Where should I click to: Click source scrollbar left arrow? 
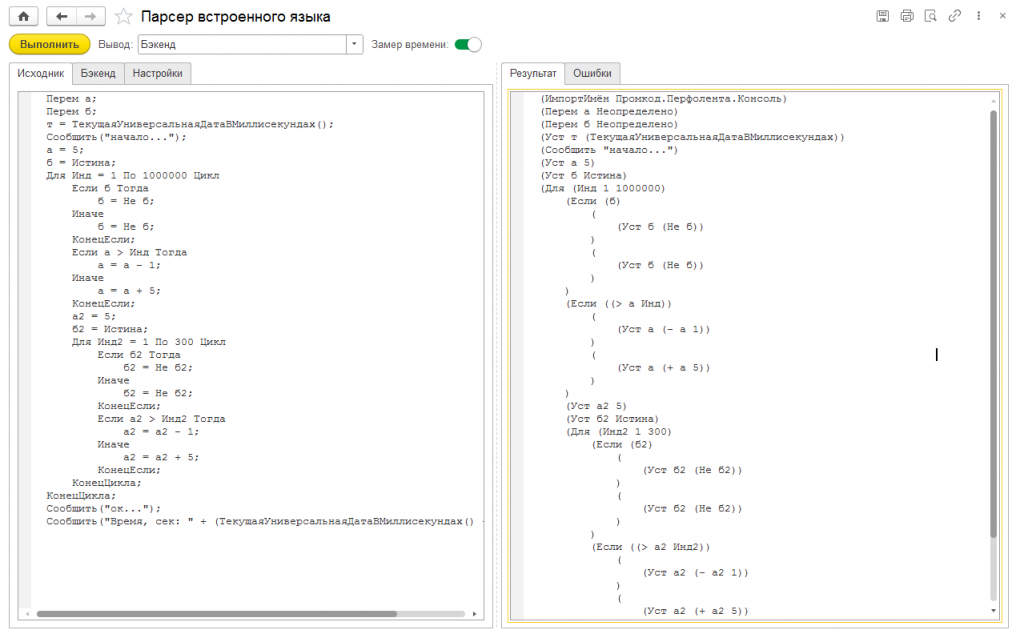[27, 614]
